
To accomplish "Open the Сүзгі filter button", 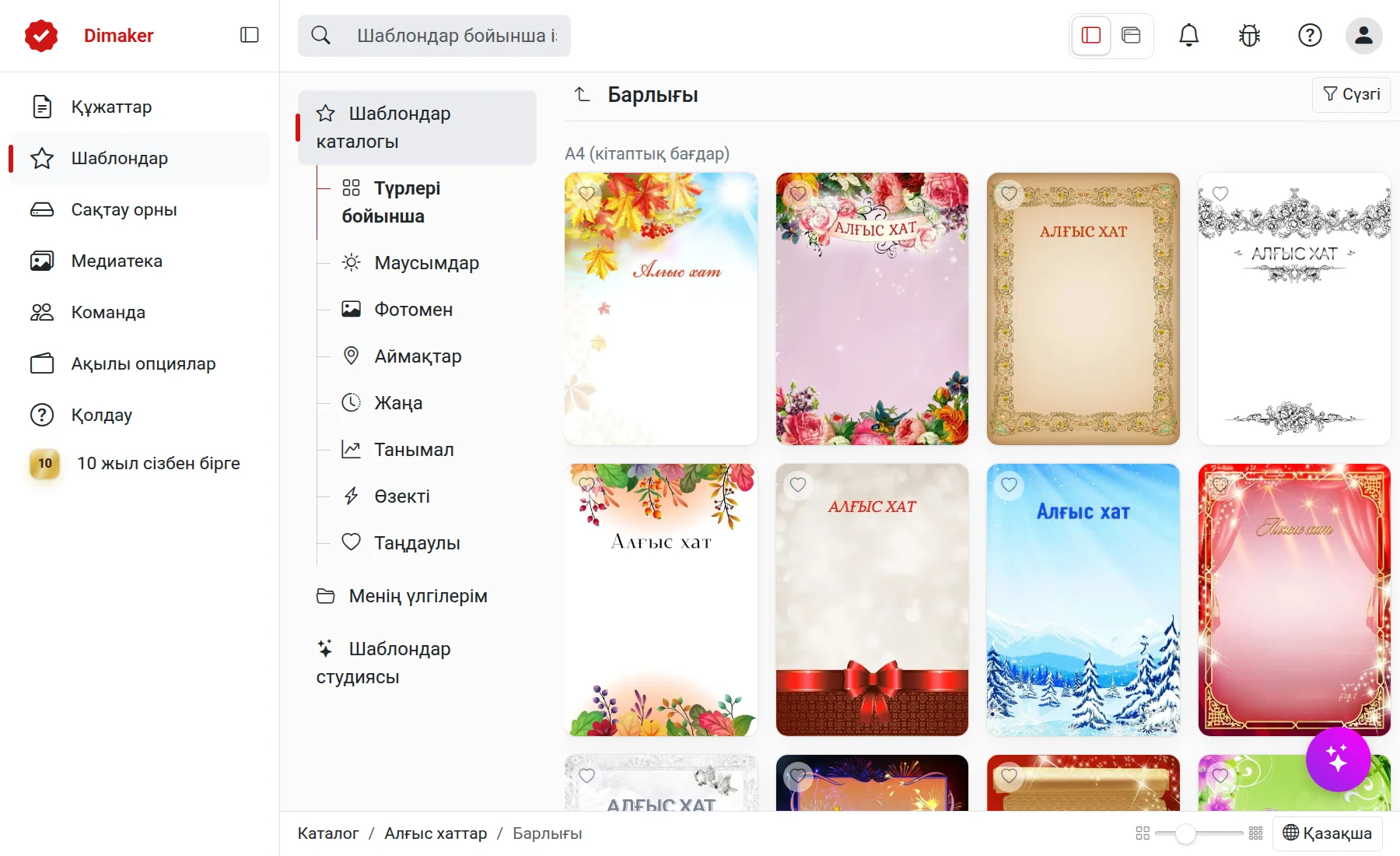I will coord(1352,94).
